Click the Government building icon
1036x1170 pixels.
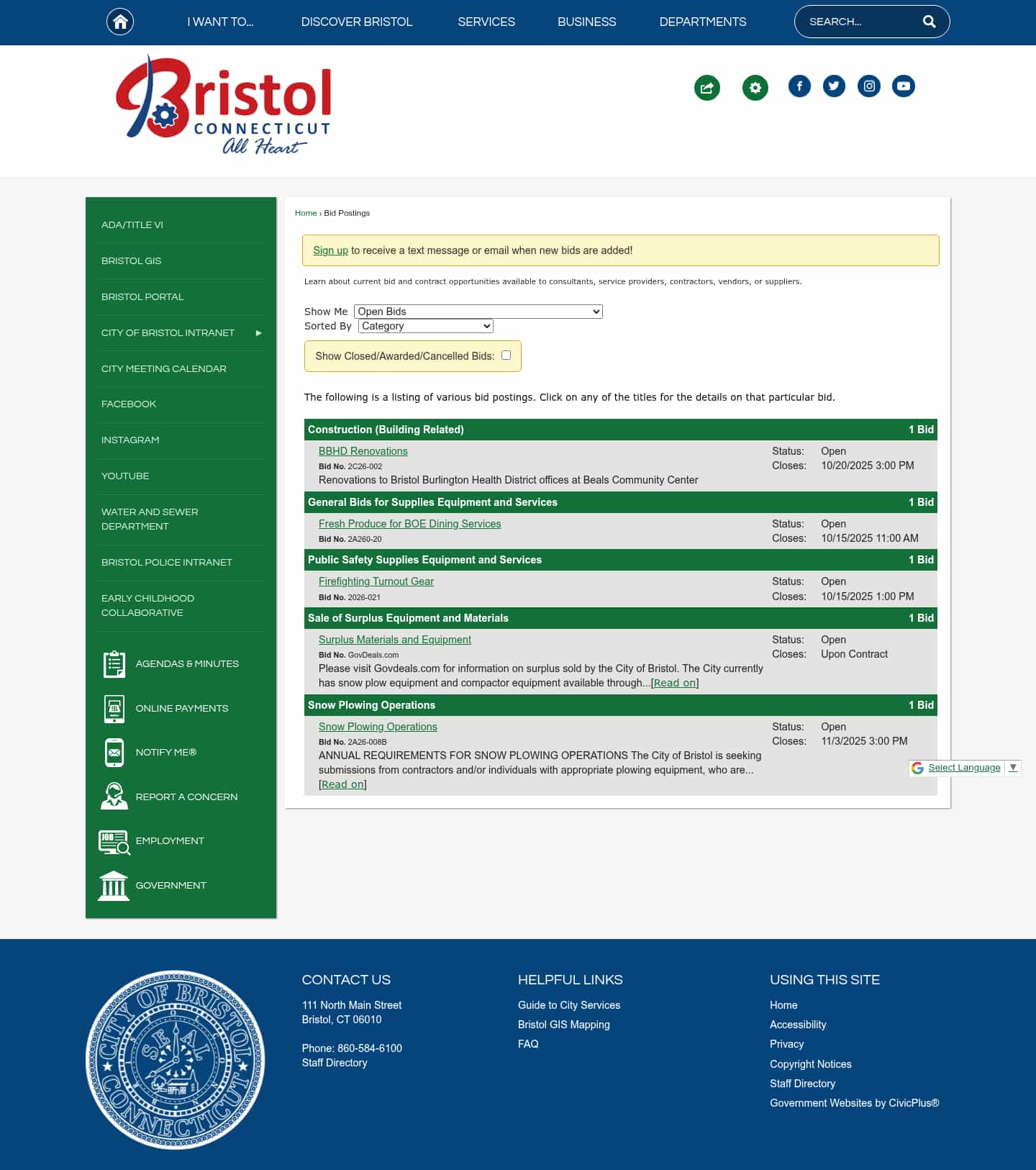pos(114,886)
